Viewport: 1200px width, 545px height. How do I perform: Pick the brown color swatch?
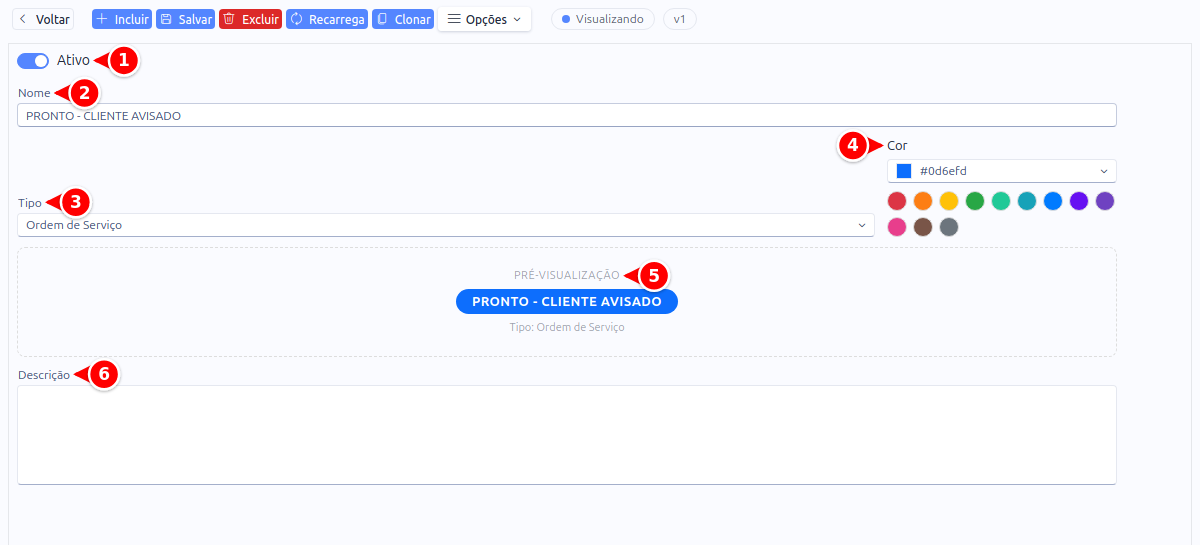tap(923, 227)
